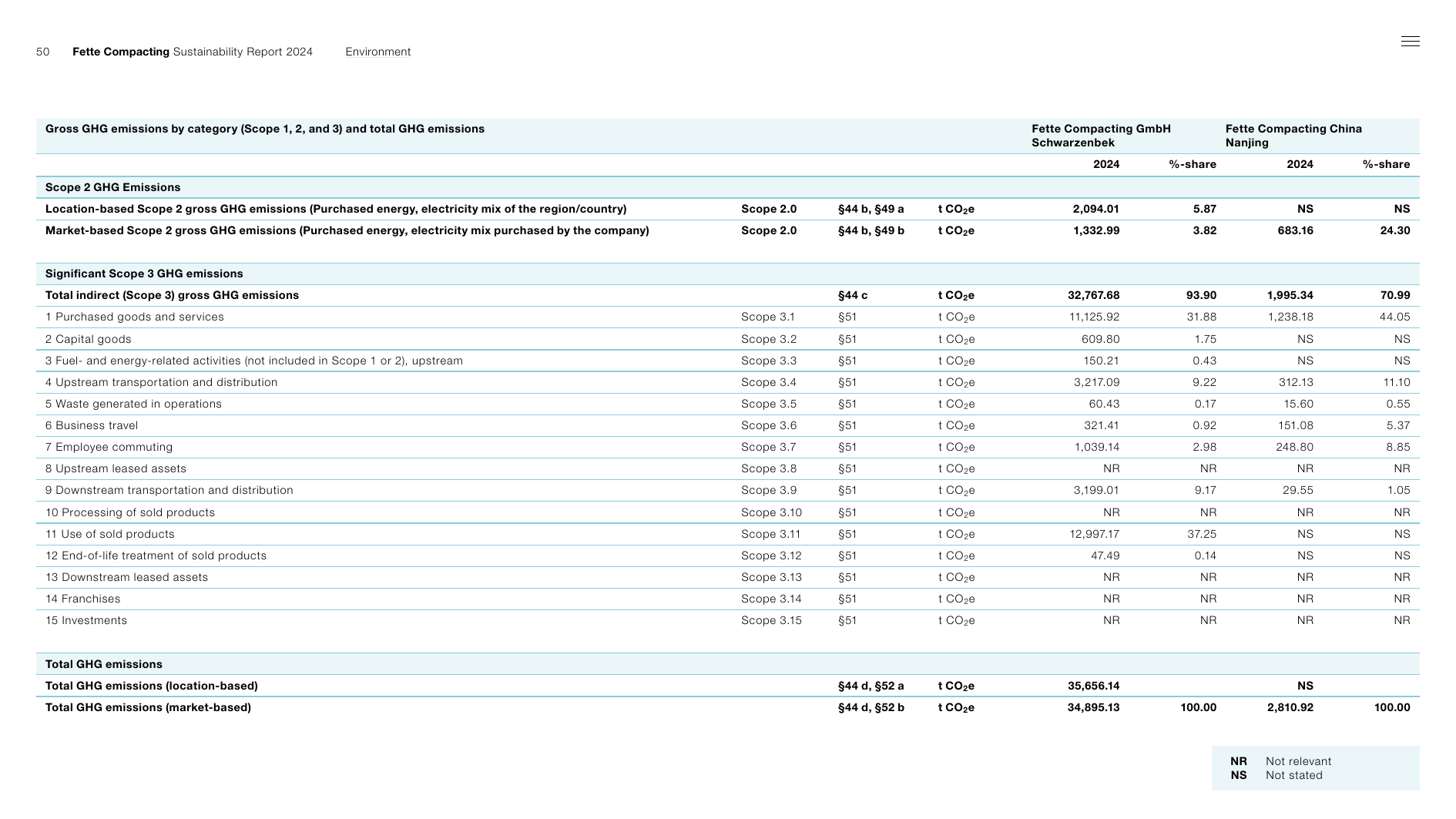Click the Employee commuting row label
1456x819 pixels.
point(109,447)
